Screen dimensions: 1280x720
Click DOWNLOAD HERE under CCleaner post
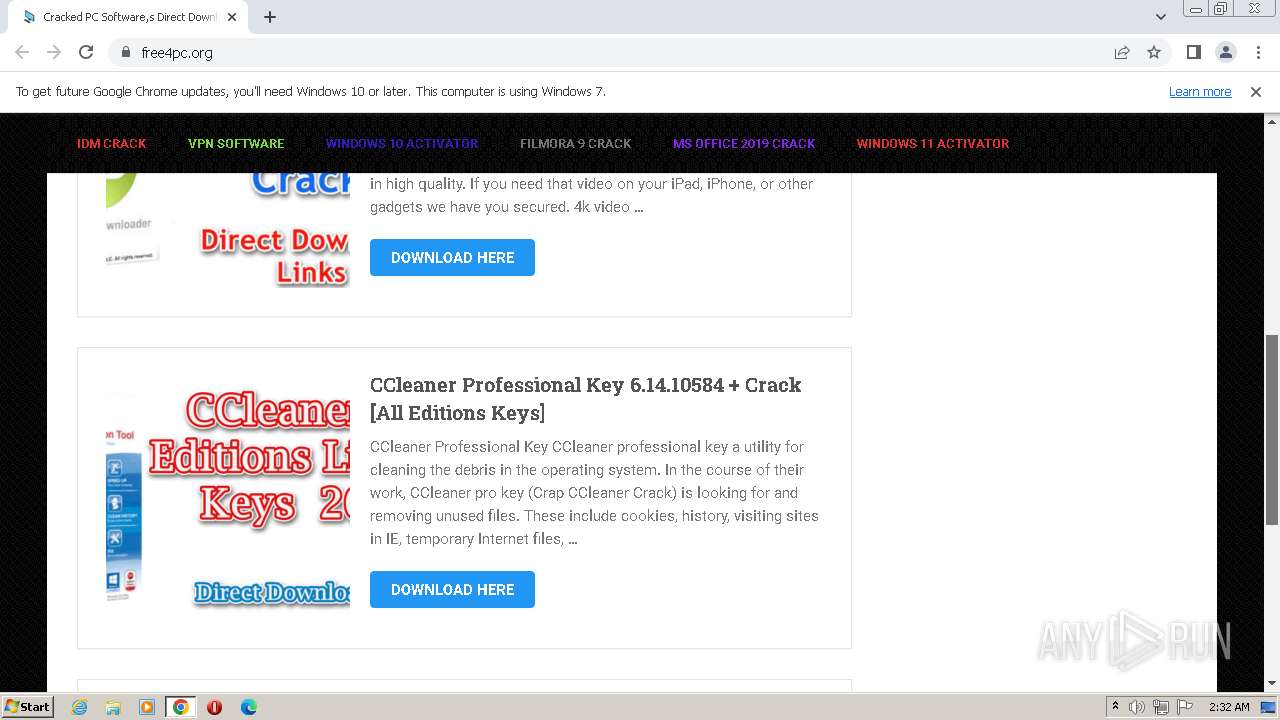452,589
